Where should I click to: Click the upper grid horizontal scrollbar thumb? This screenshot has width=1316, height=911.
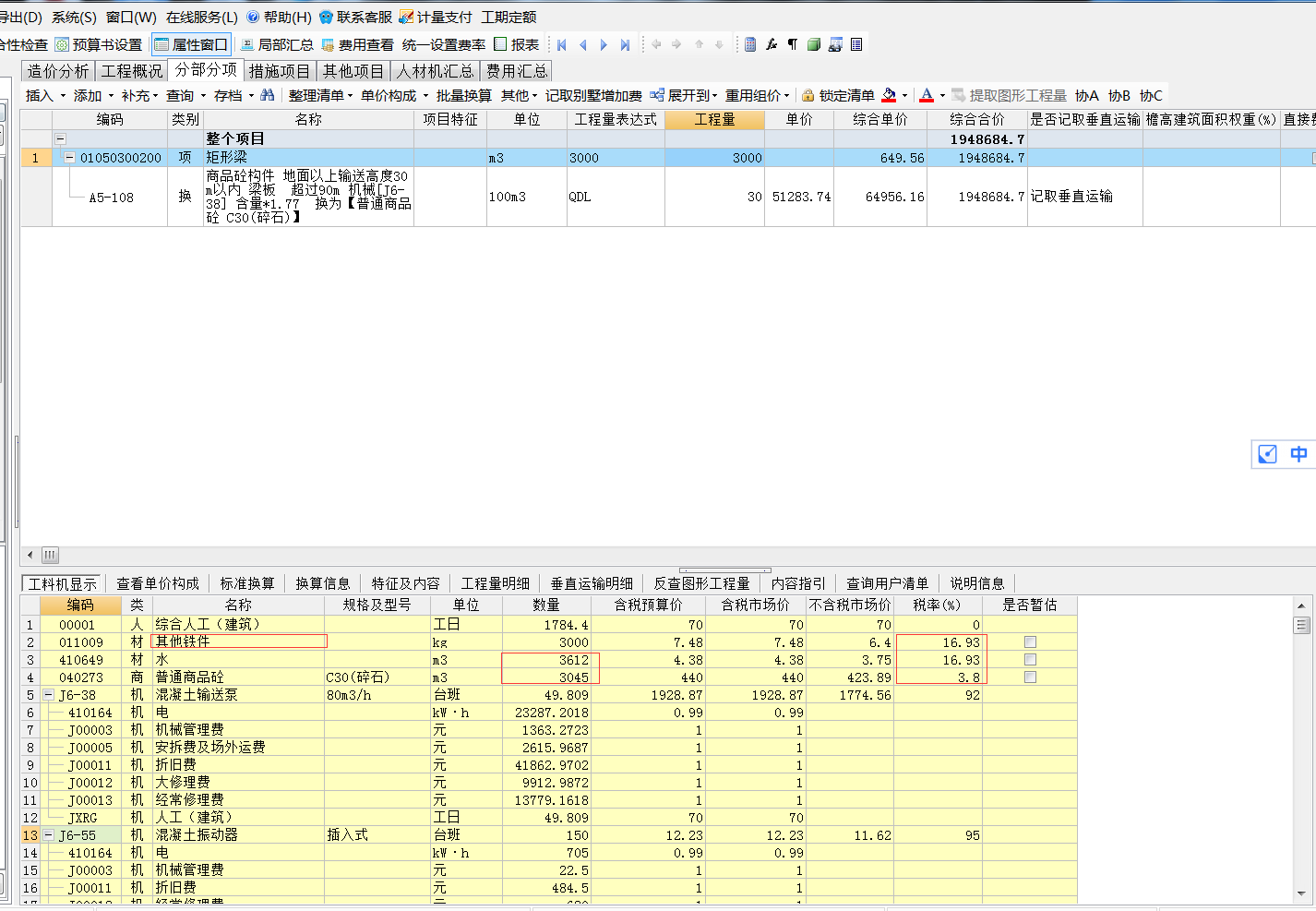coord(50,555)
